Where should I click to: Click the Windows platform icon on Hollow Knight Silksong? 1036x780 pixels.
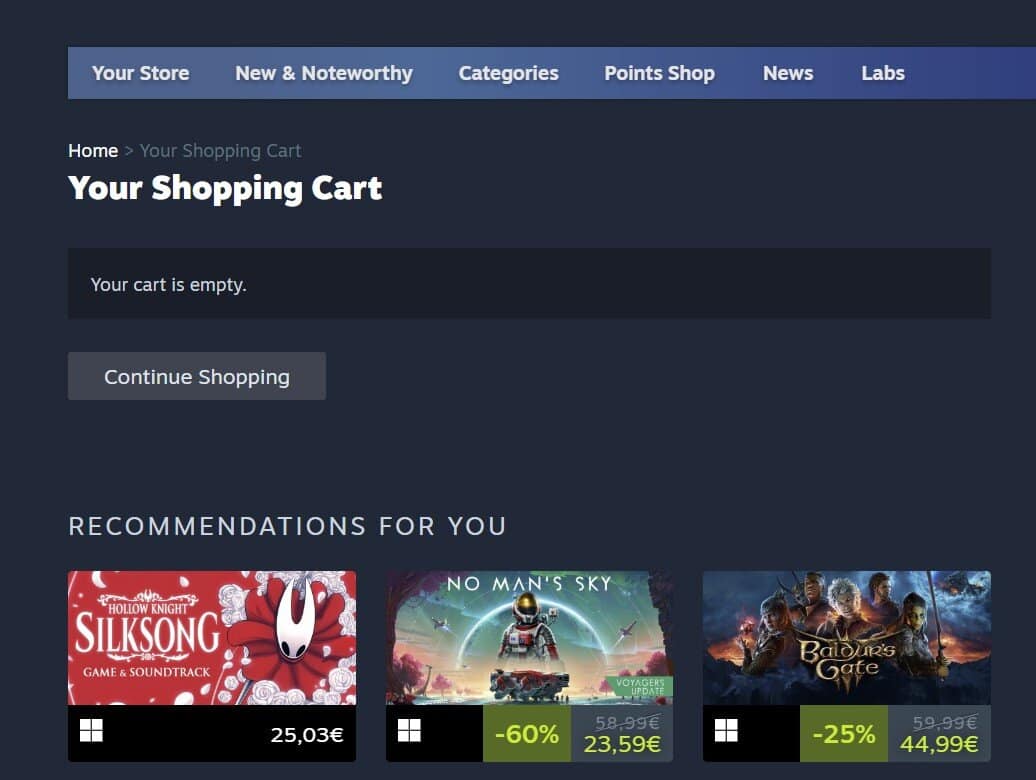[x=92, y=732]
